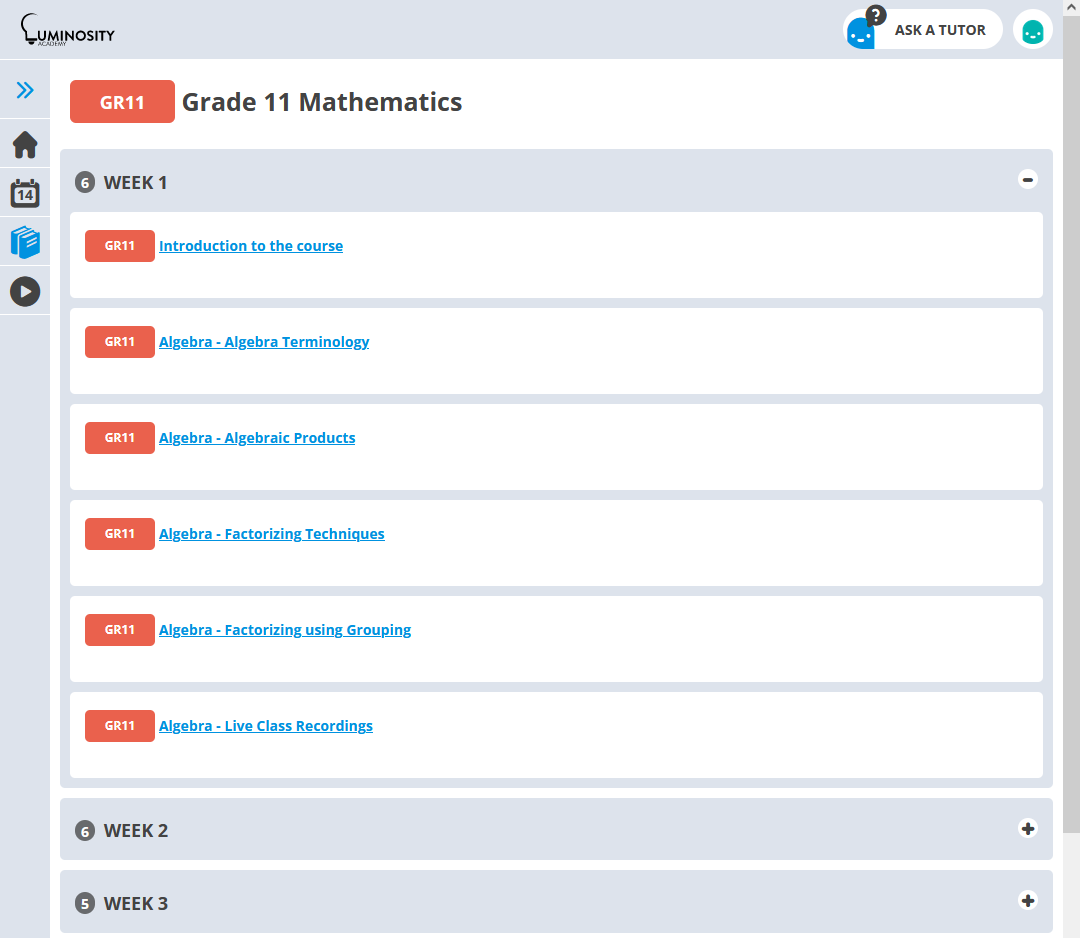Open Introduction to the course link
Screen dimensions: 1080x938
pyautogui.click(x=250, y=246)
